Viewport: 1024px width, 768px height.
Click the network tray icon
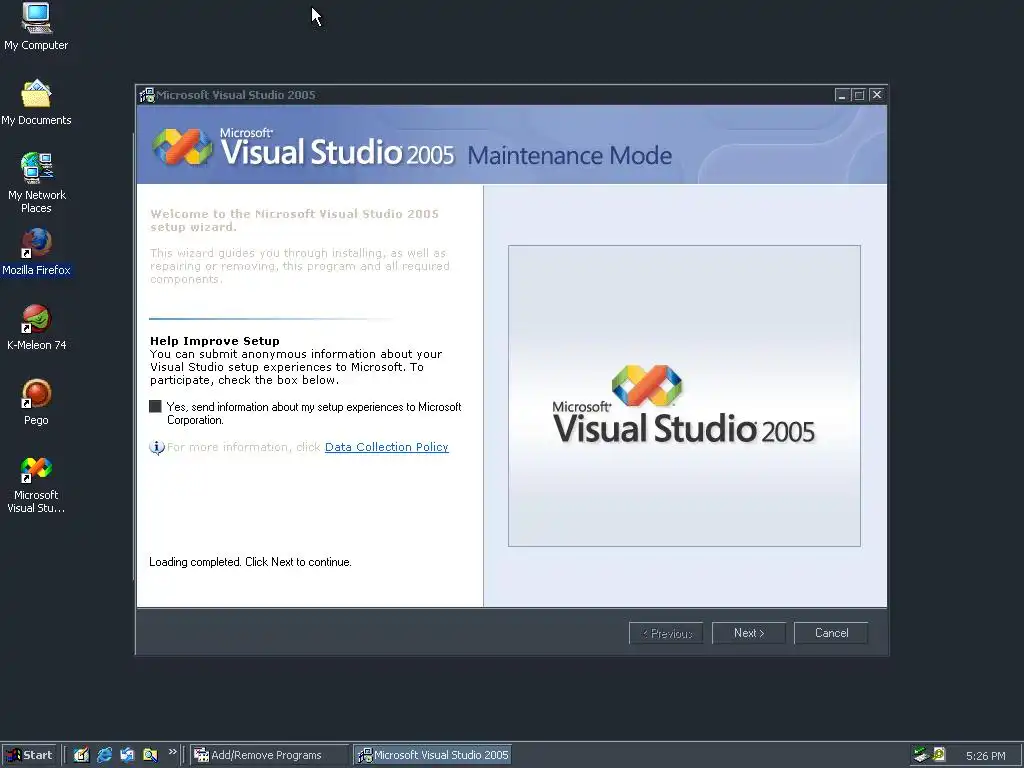pyautogui.click(x=921, y=755)
